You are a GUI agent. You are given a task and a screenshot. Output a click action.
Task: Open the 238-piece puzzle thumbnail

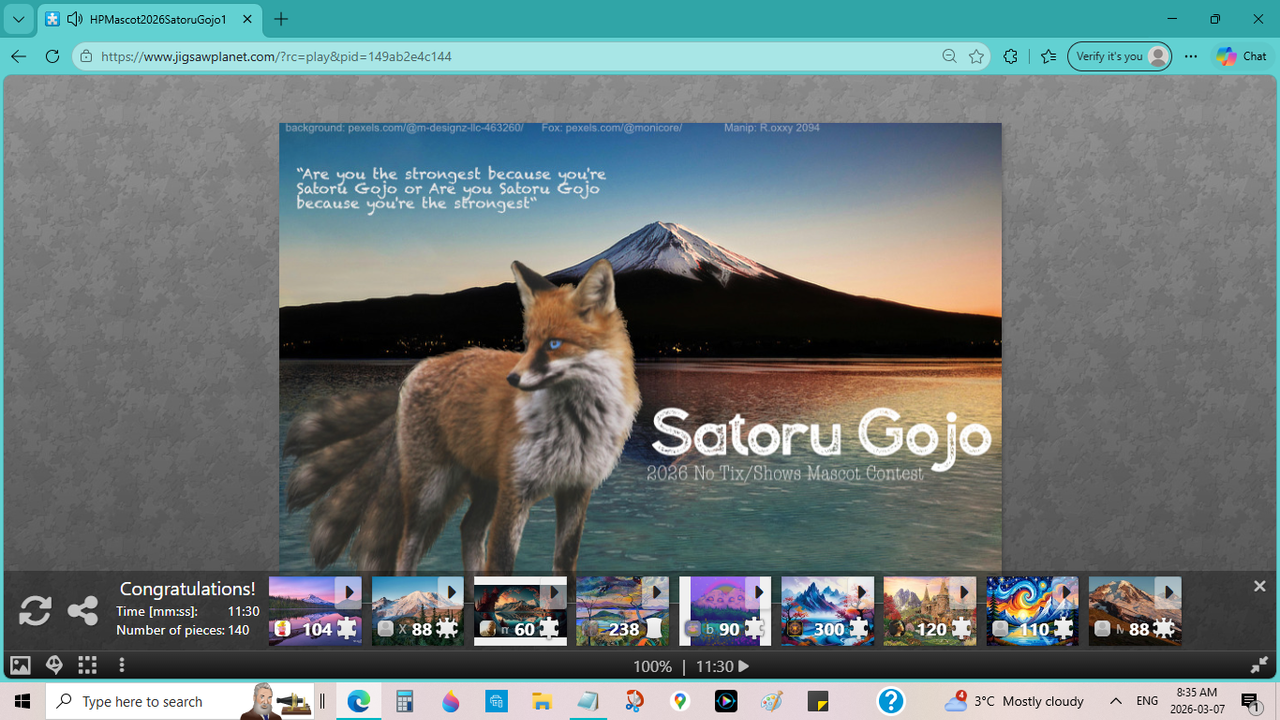(622, 610)
